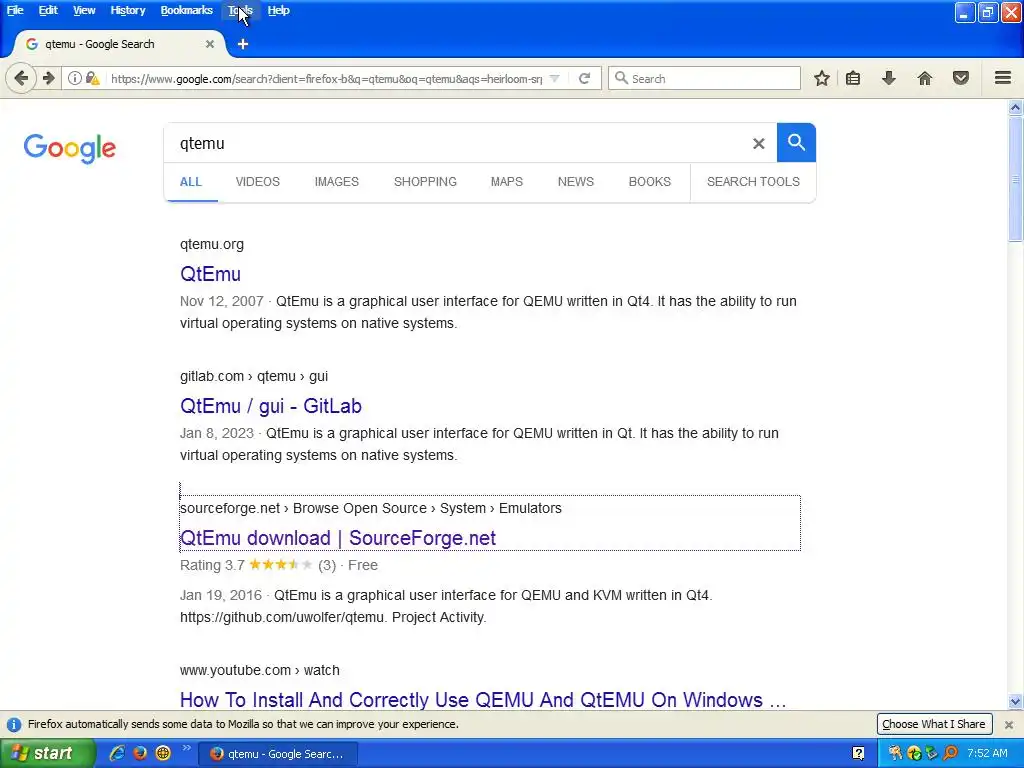1024x768 pixels.
Task: Switch to the VIDEOS results tab
Action: (x=257, y=182)
